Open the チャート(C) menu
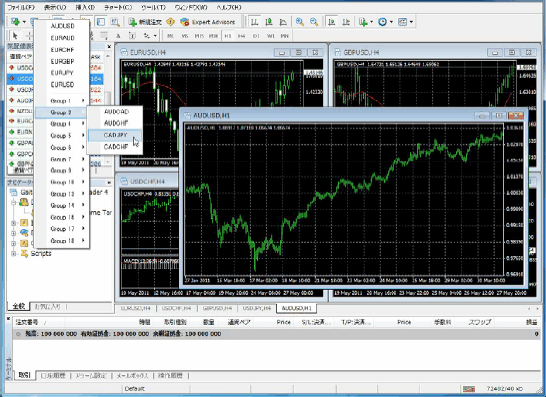The width and height of the screenshot is (546, 397). (x=118, y=7)
